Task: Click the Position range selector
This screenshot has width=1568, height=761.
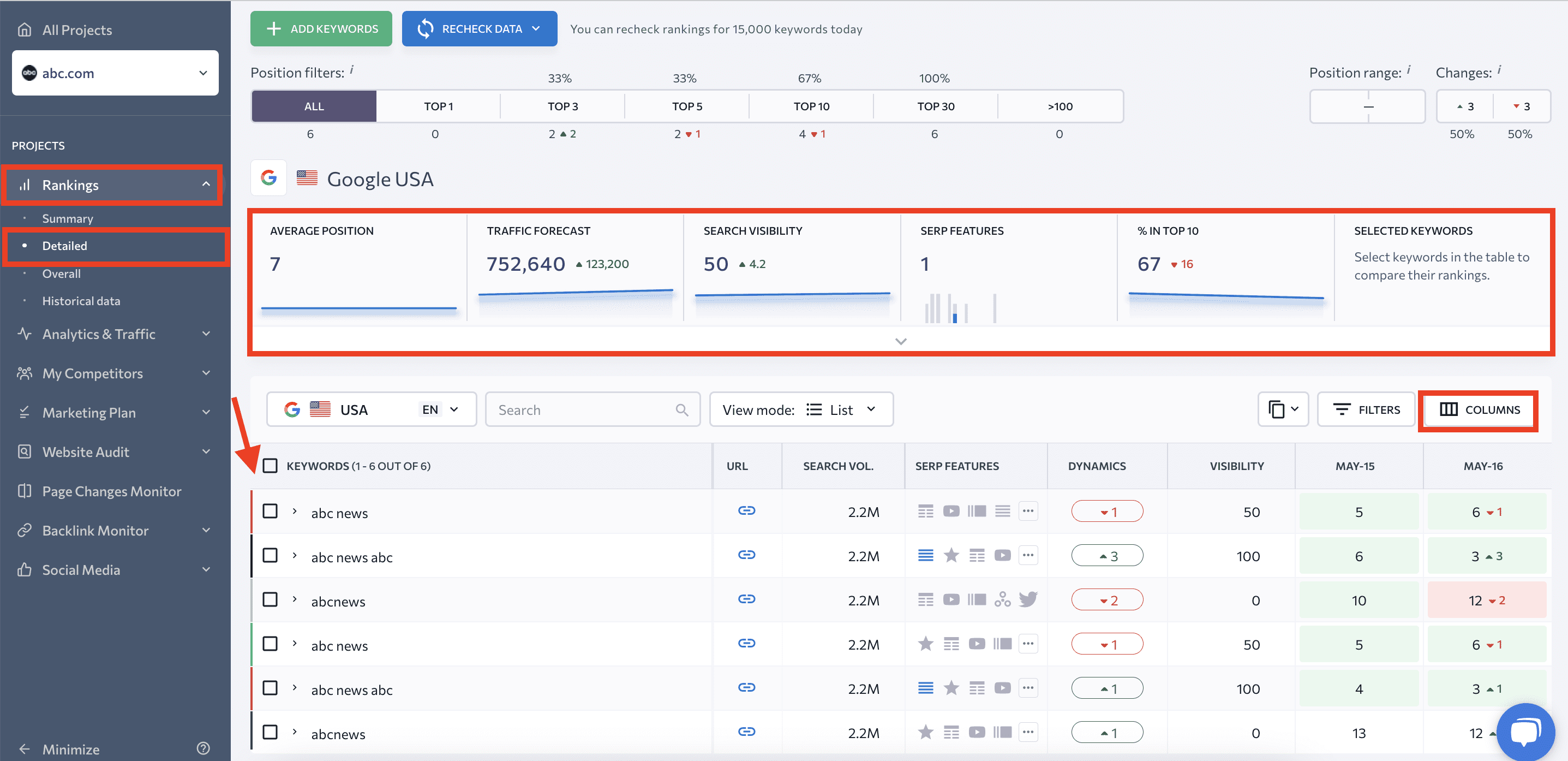Action: (x=1367, y=106)
